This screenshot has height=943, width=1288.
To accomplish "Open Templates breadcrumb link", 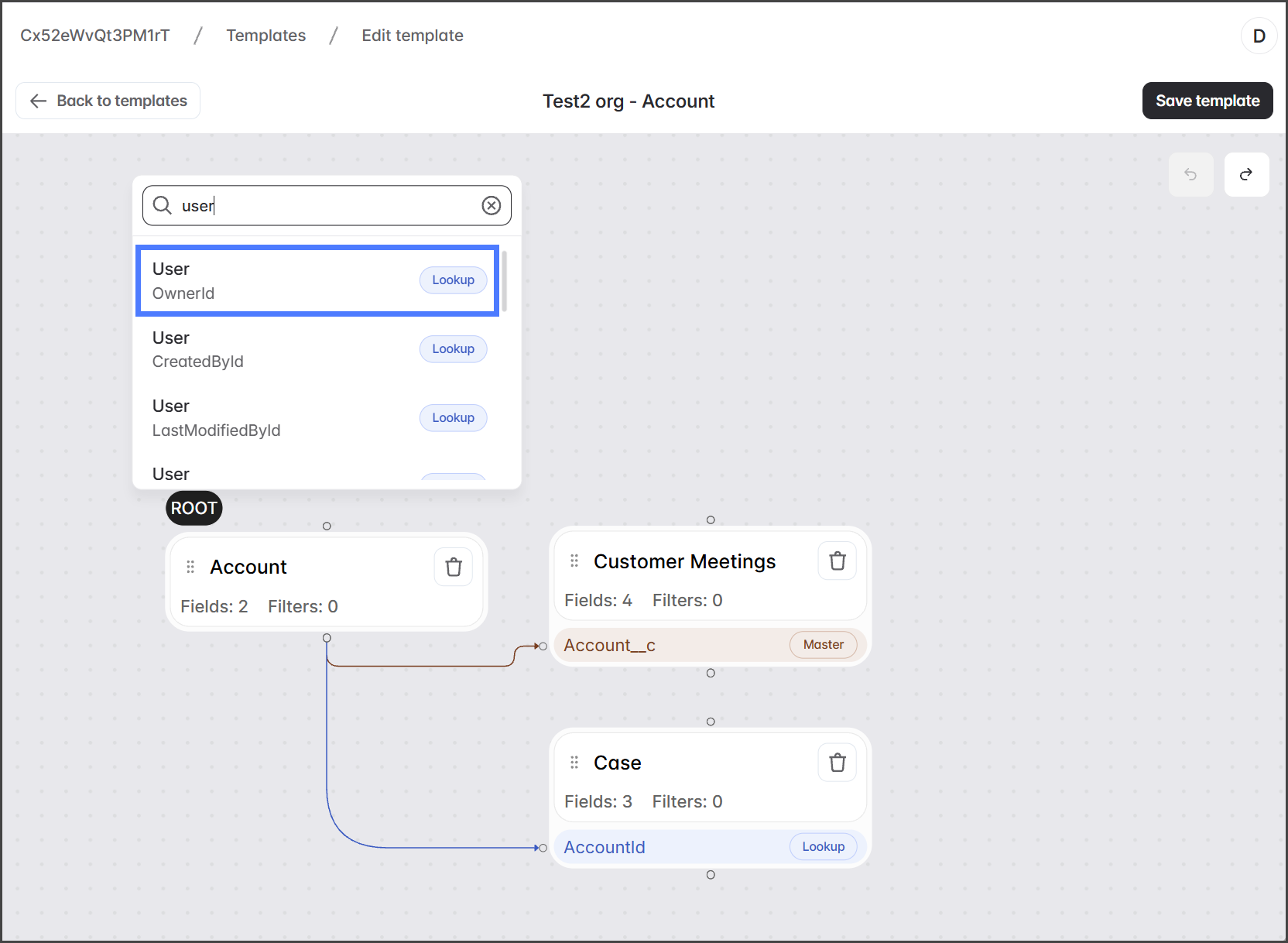I will [x=265, y=36].
